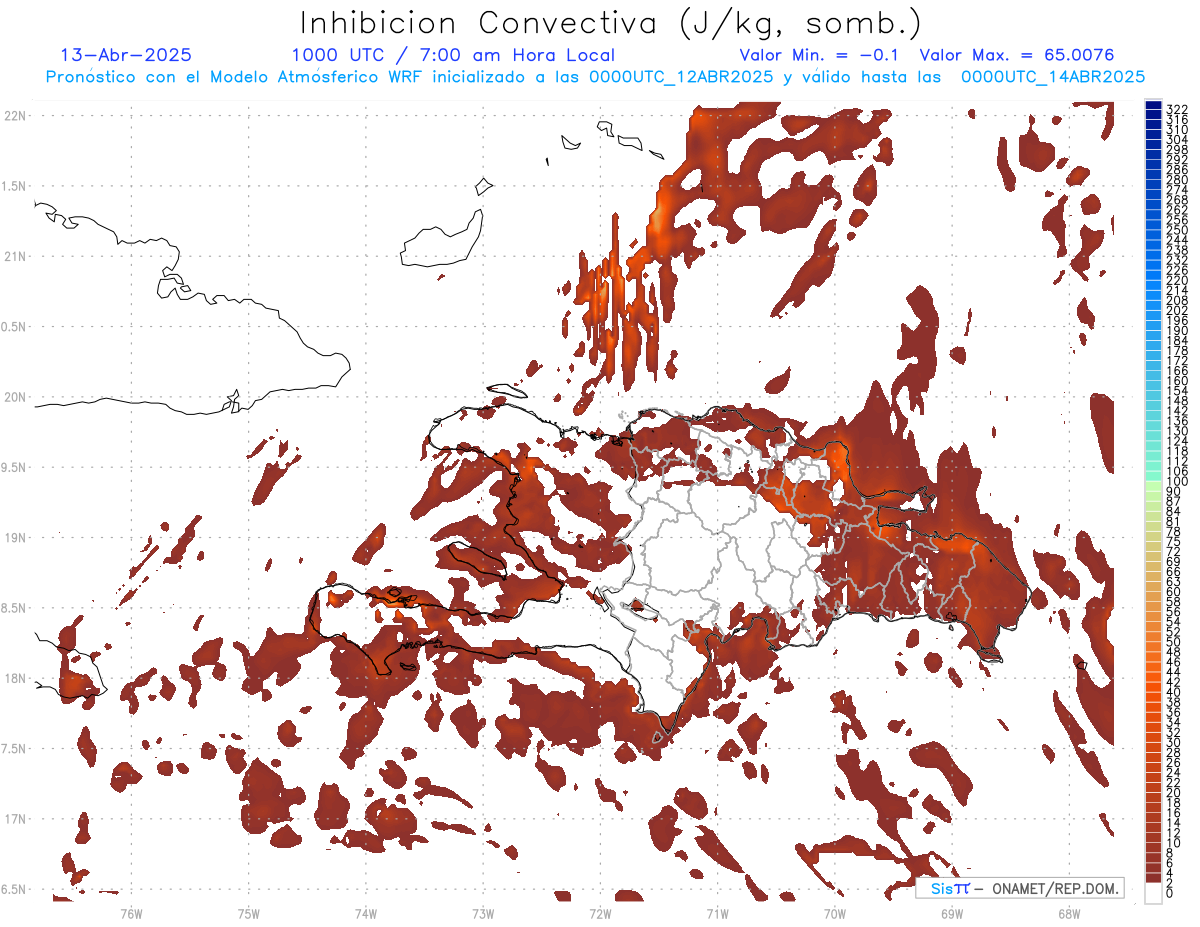Click the '71W' longitude label
This screenshot has height=927, width=1200.
pyautogui.click(x=717, y=913)
